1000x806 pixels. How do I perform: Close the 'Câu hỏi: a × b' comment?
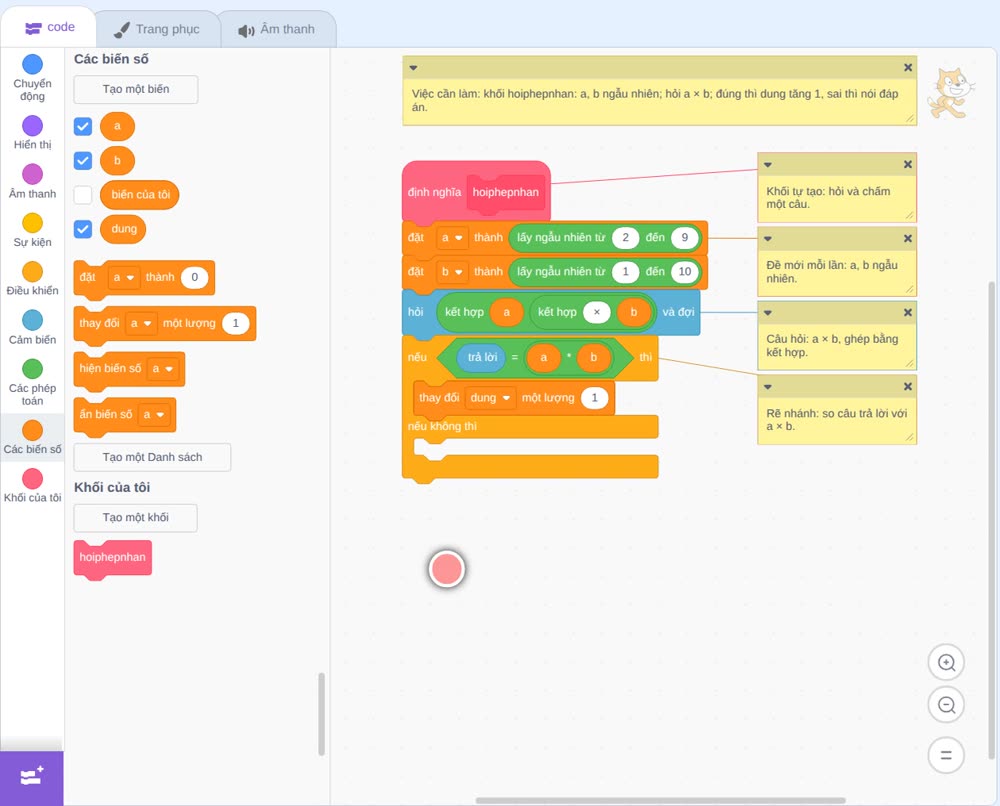(x=908, y=312)
